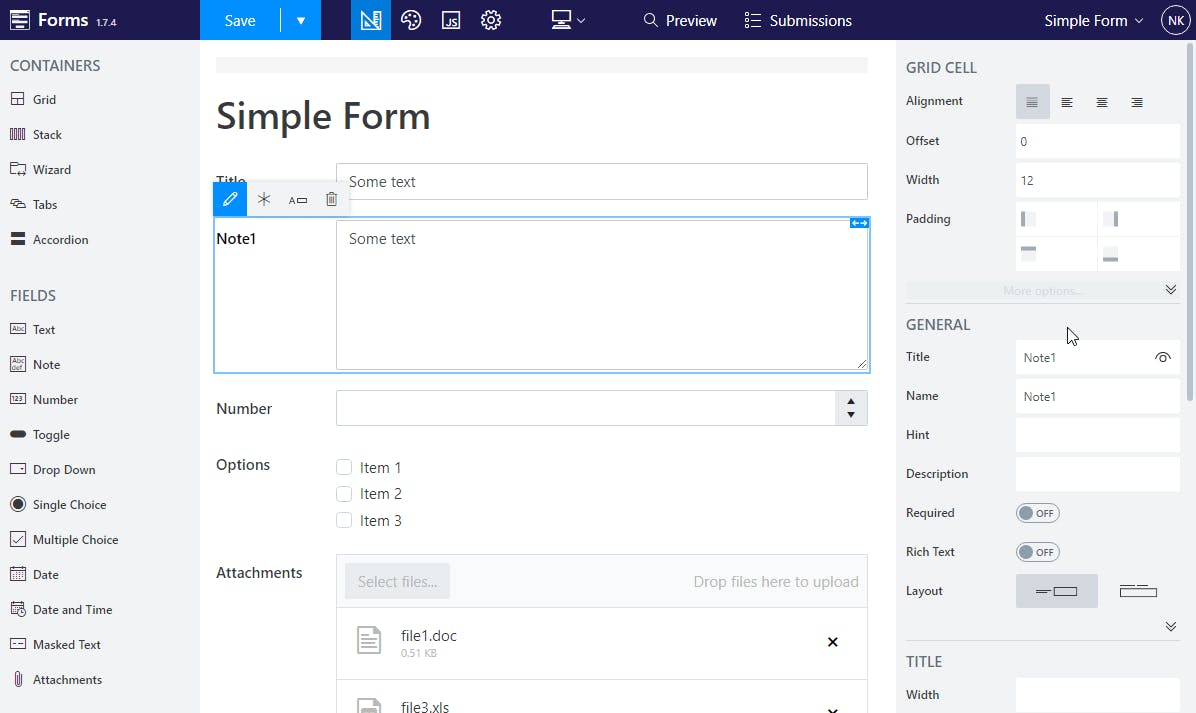The width and height of the screenshot is (1196, 713).
Task: Open the JavaScript editor
Action: click(451, 19)
